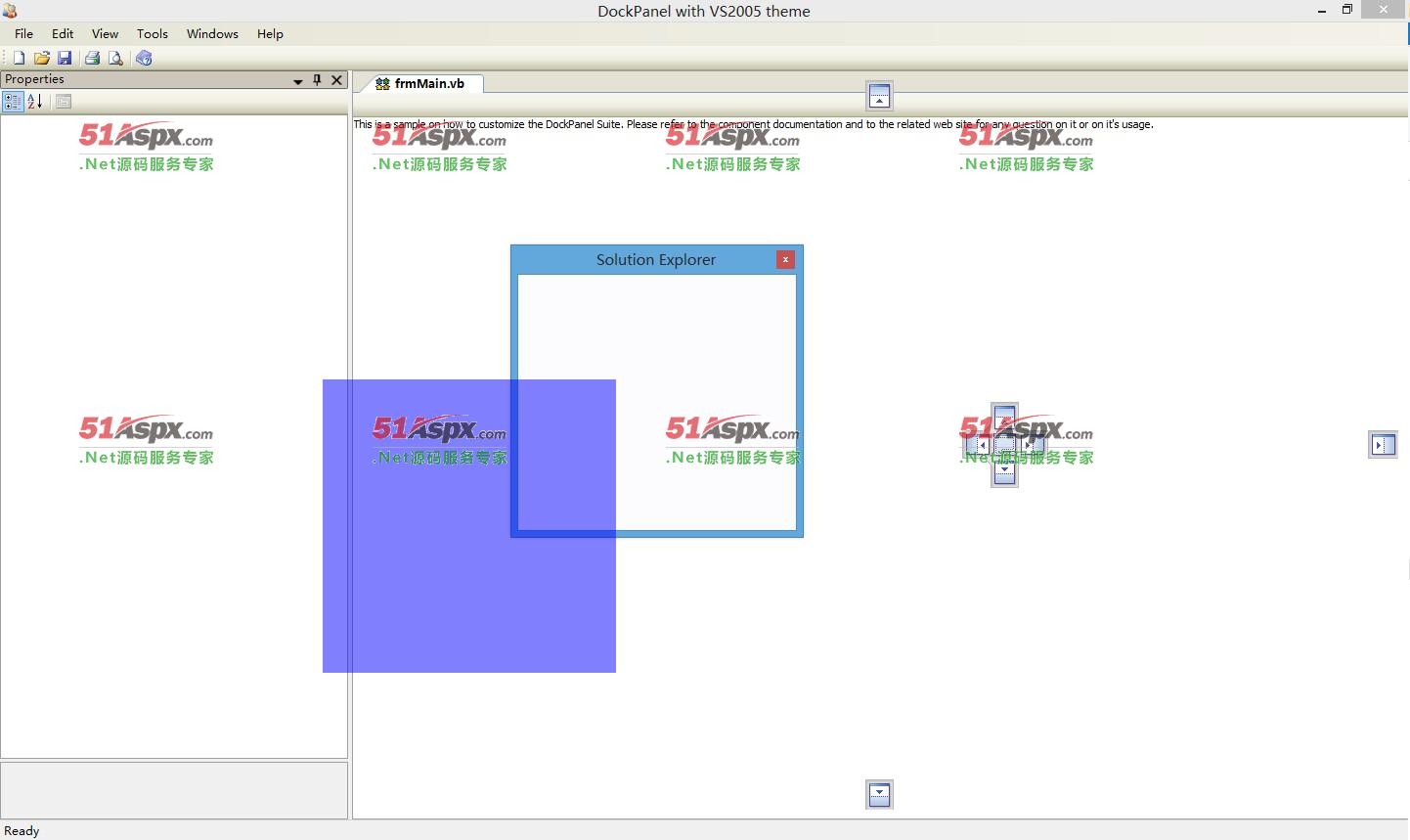
Task: Click the diamond's dock-bottom arrow indicator
Action: click(1004, 472)
